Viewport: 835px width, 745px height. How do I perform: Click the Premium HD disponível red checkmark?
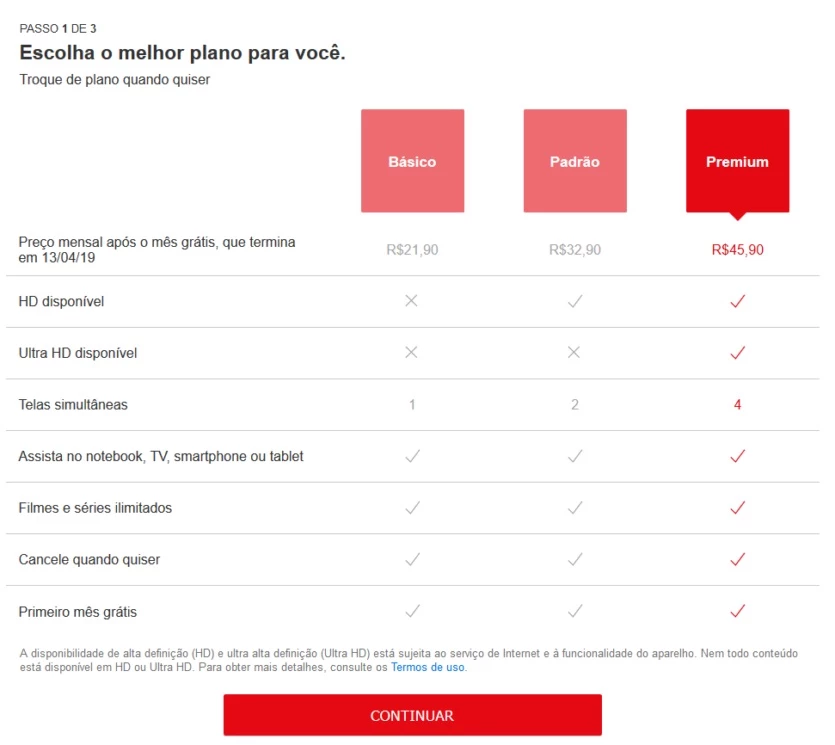pyautogui.click(x=738, y=301)
